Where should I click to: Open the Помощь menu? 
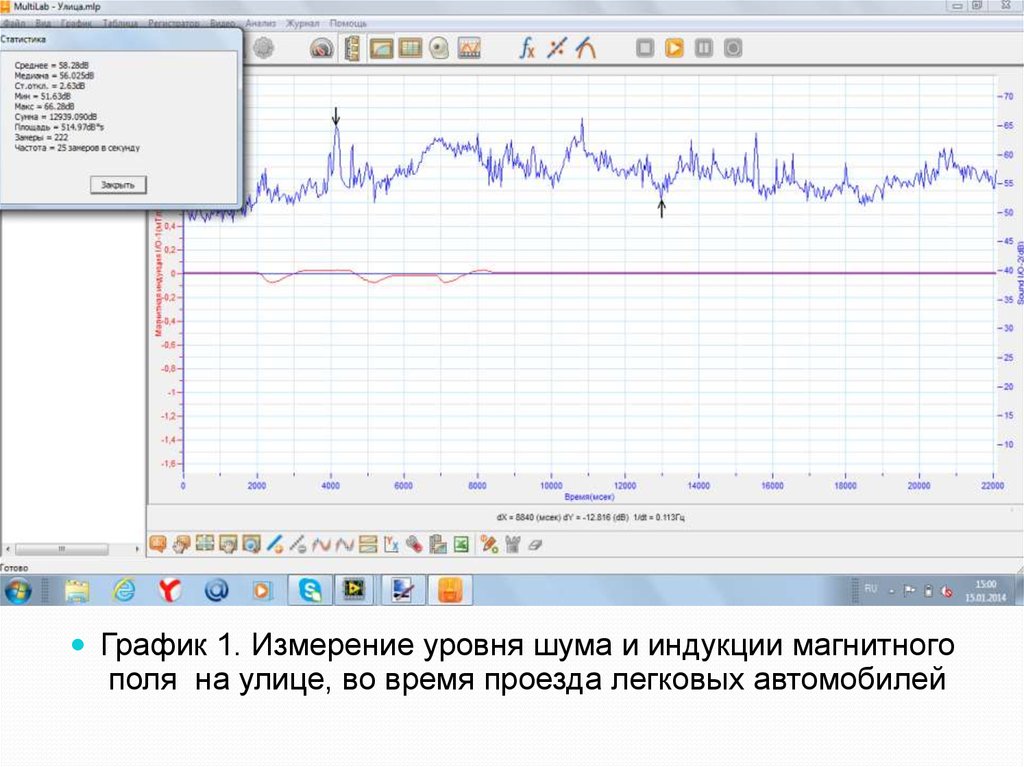coord(348,22)
